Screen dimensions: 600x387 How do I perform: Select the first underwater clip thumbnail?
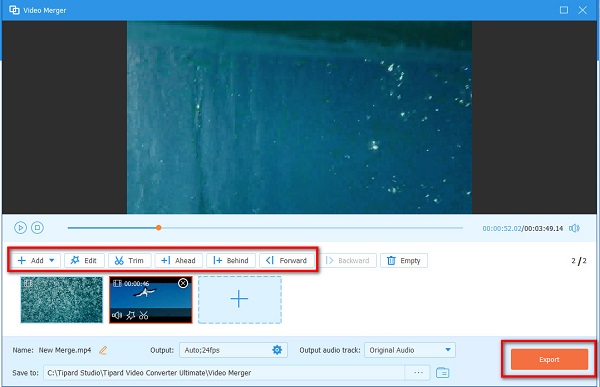point(62,300)
